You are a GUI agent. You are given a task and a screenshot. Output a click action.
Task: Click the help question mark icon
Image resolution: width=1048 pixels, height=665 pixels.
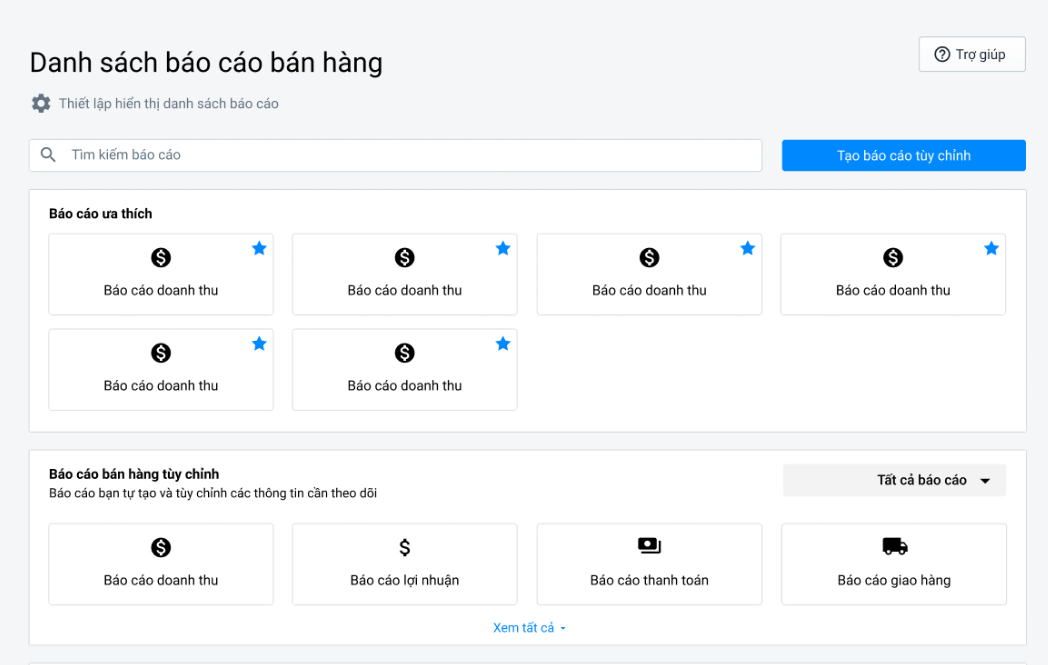coord(941,54)
